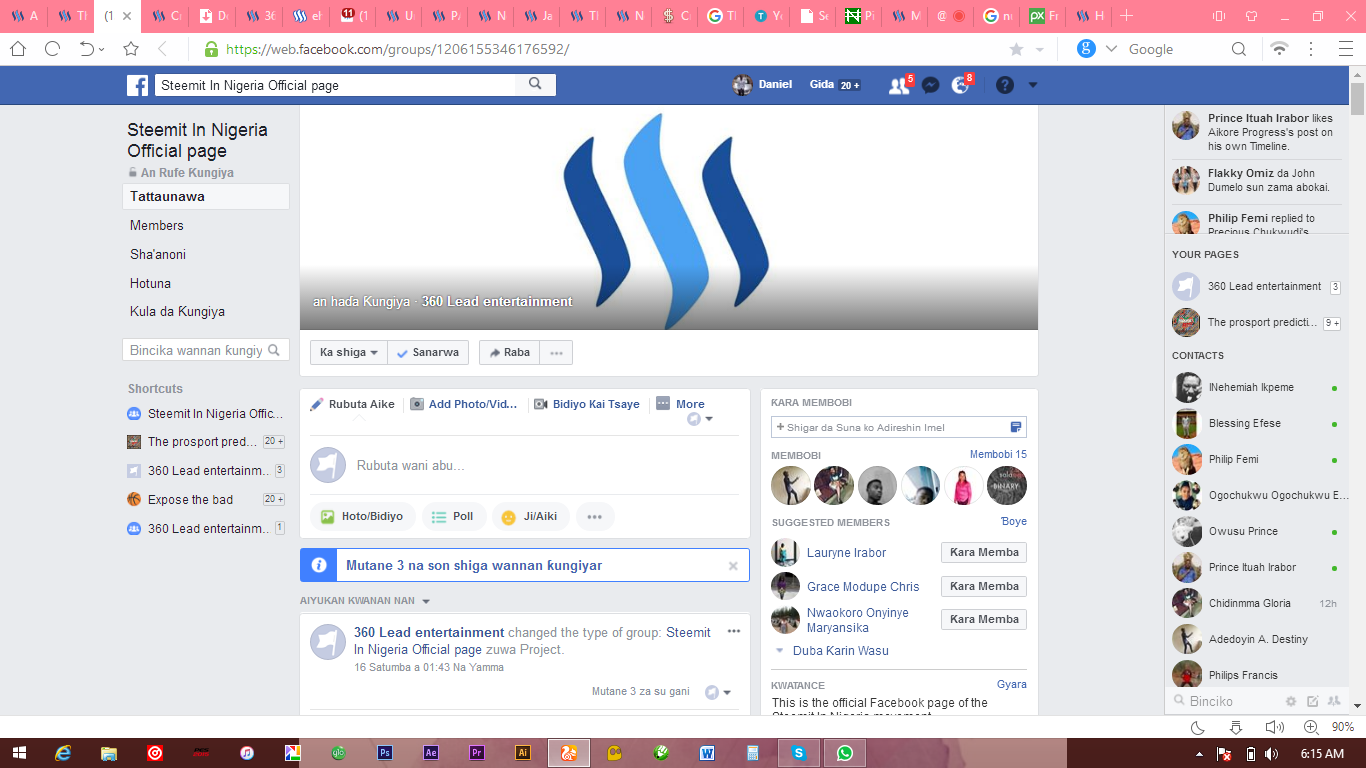The image size is (1366, 768).
Task: Click 'Kara Memba' for Nwaokoro Onyinye Maryansika
Action: pyautogui.click(x=984, y=619)
